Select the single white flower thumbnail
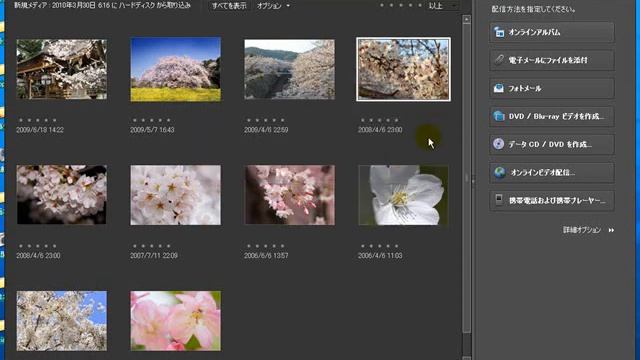This screenshot has height=360, width=640. [x=403, y=195]
